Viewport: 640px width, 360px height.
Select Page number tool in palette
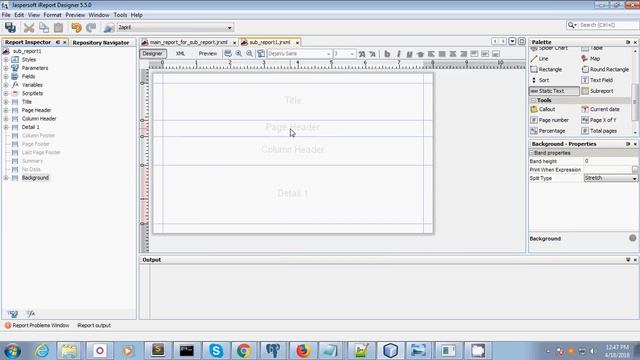(x=553, y=120)
